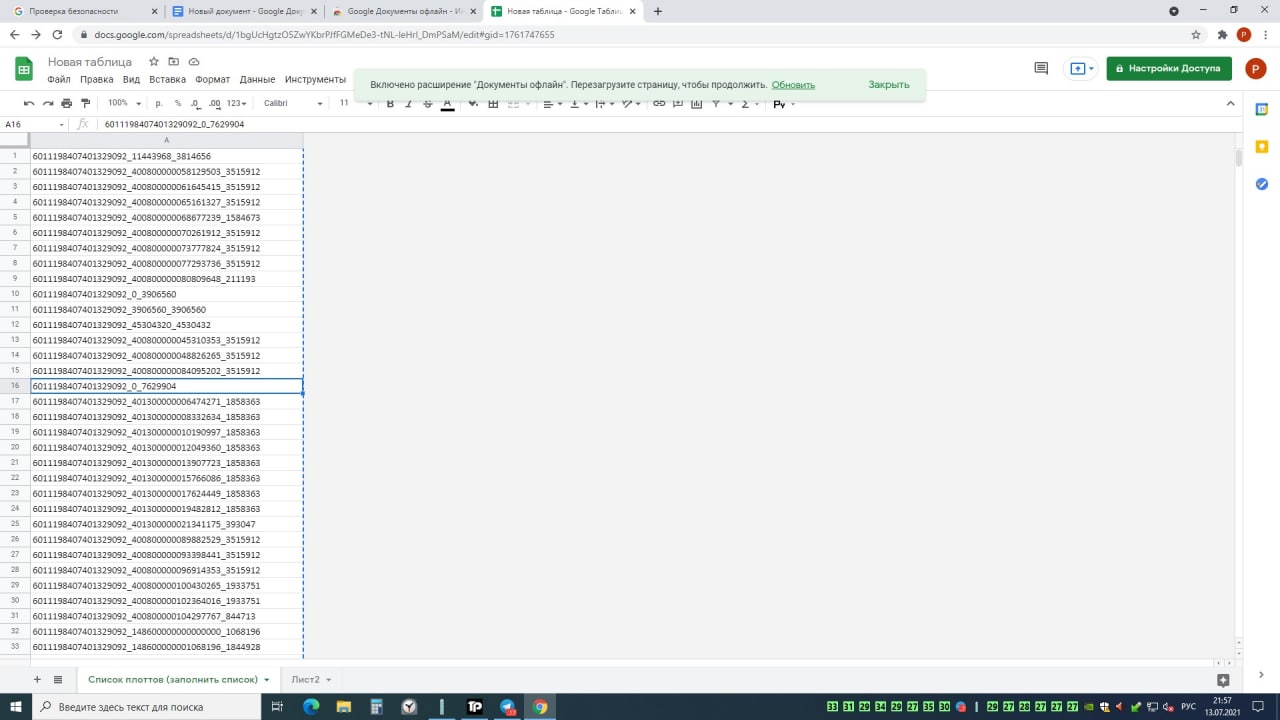Collapse the toolbar with the up chevron
This screenshot has height=720, width=1280.
pyautogui.click(x=1230, y=103)
